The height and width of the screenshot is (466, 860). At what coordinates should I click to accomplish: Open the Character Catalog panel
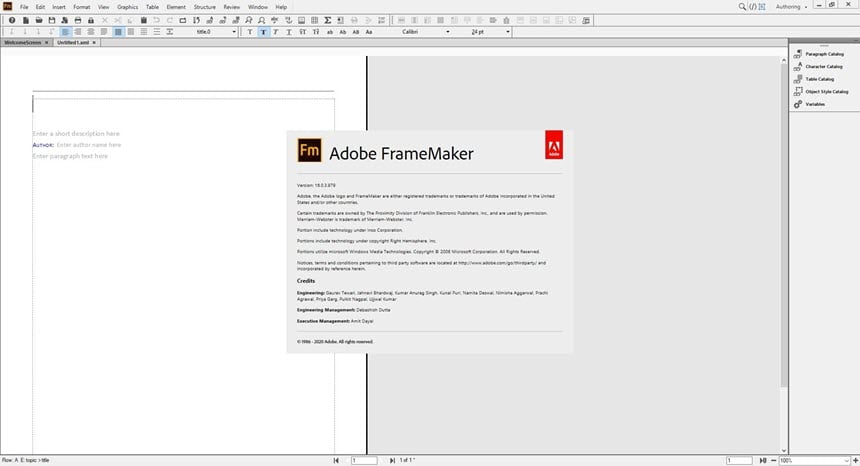[824, 66]
